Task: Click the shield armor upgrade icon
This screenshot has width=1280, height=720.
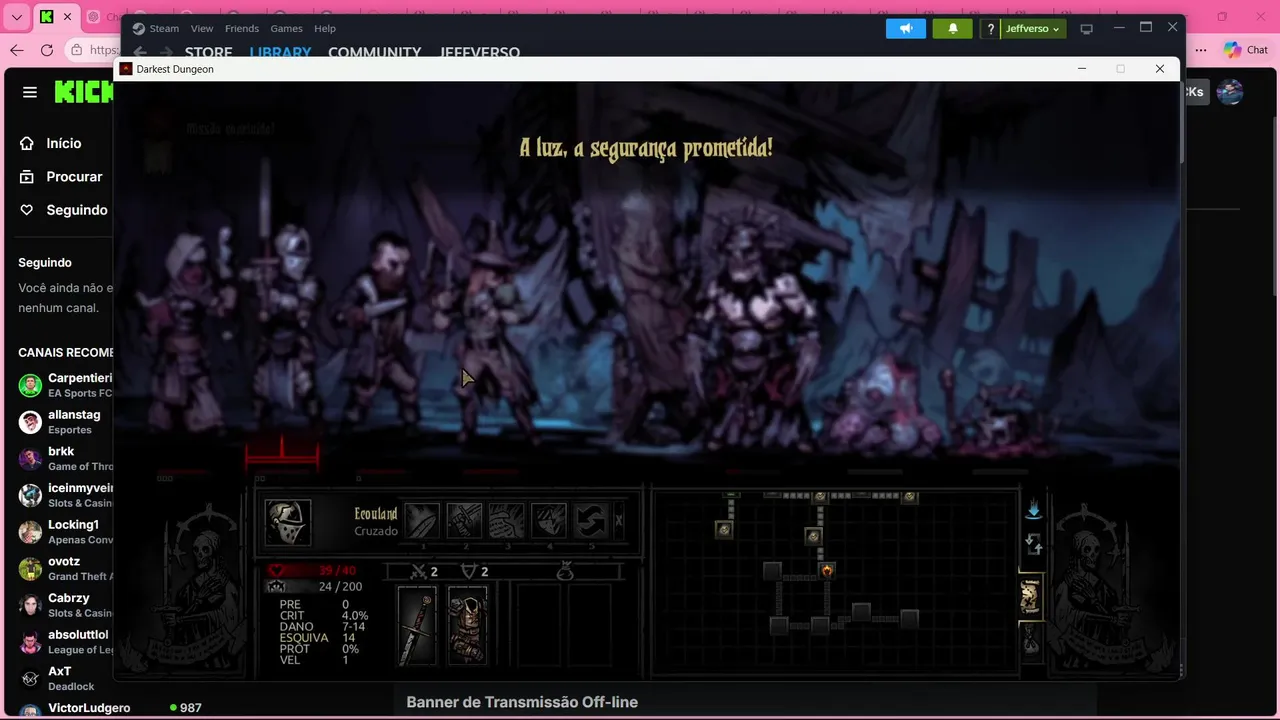Action: 468,572
